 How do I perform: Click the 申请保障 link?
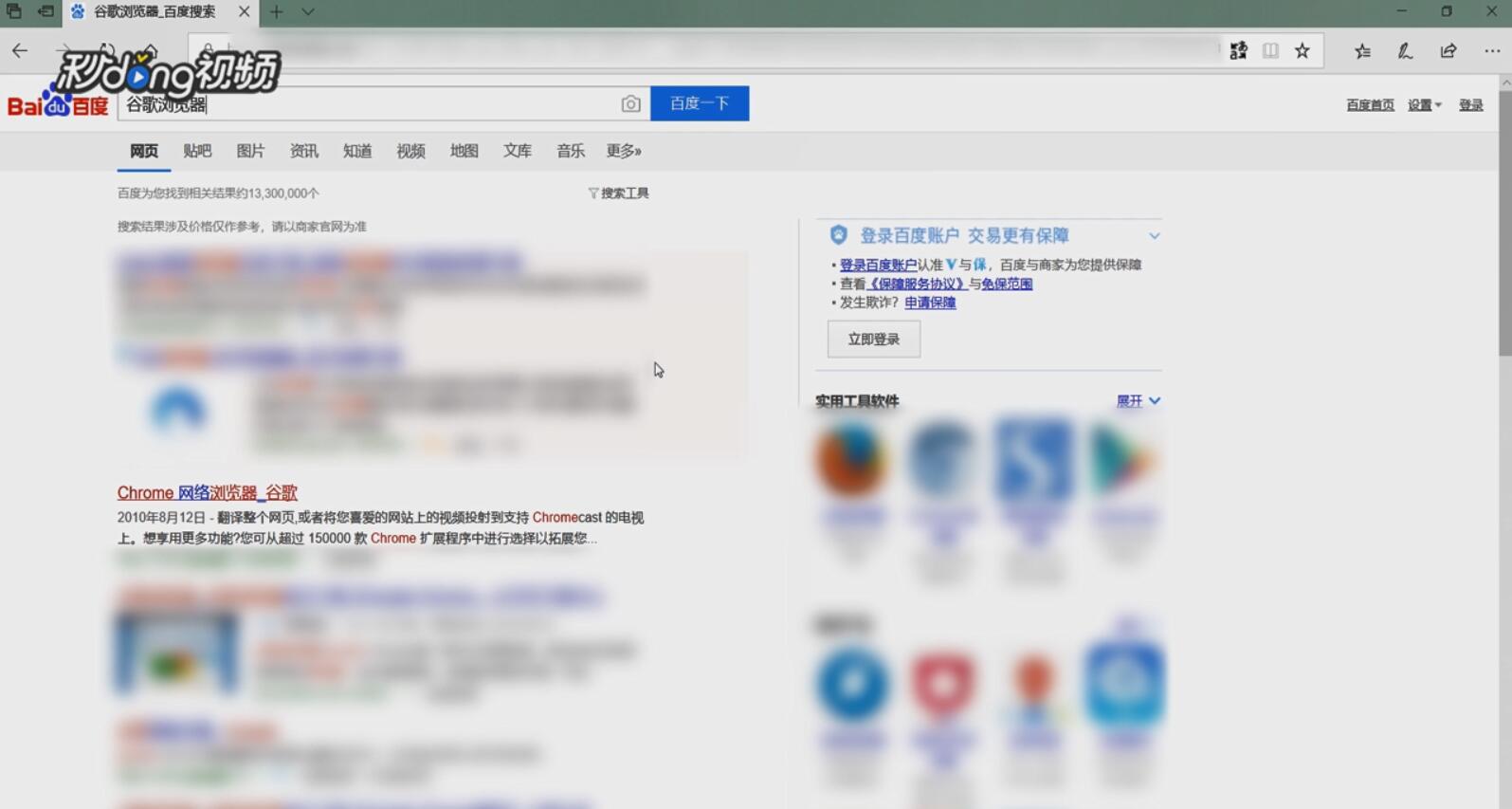(x=930, y=303)
